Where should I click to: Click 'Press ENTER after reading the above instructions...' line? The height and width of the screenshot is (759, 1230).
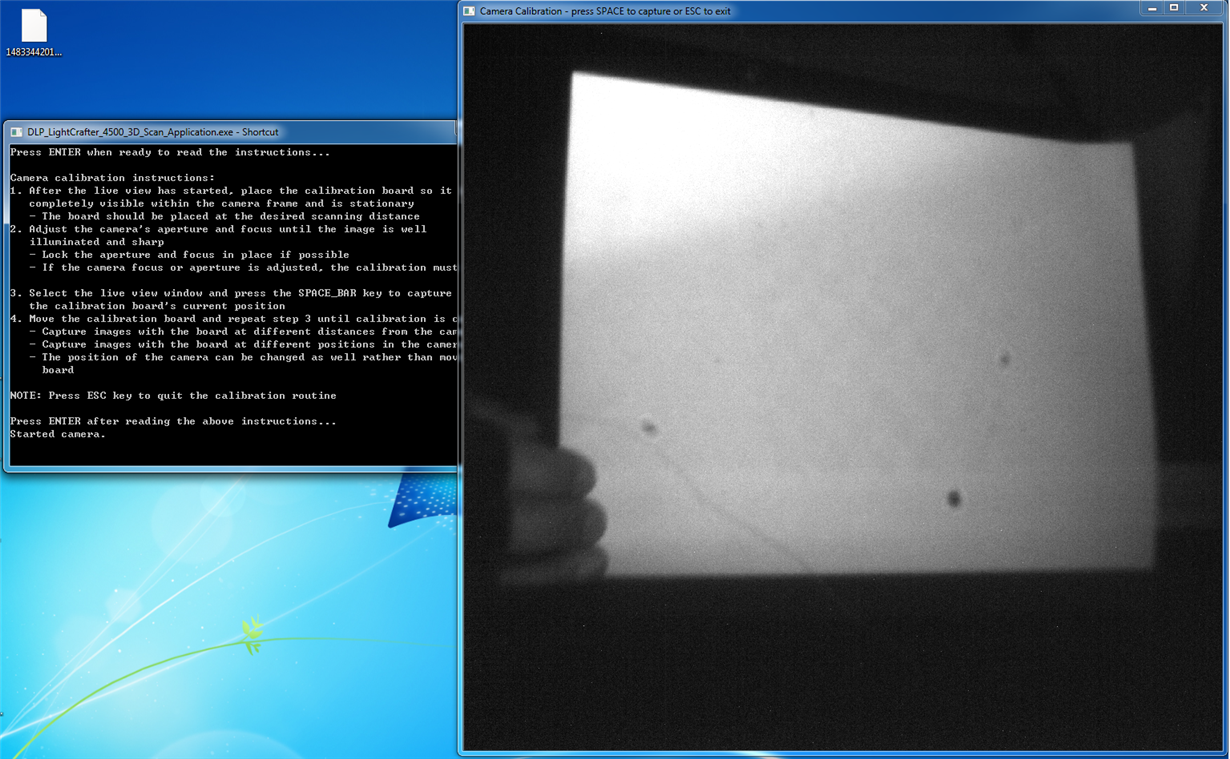point(173,421)
